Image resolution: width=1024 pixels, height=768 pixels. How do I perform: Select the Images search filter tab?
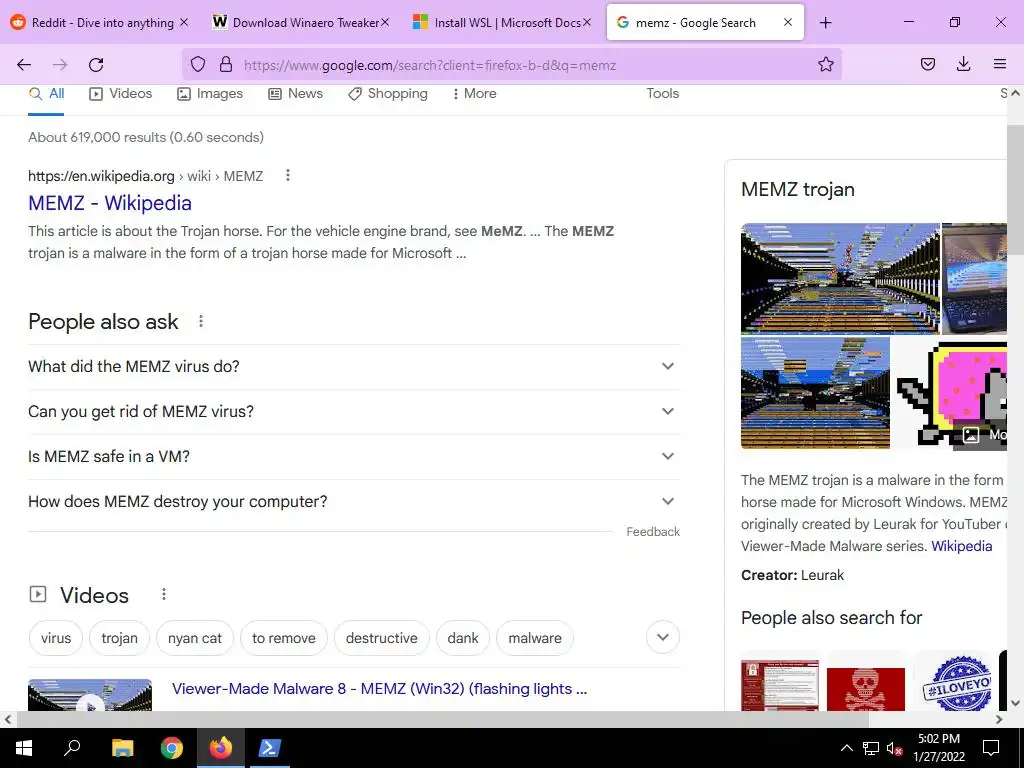pyautogui.click(x=210, y=93)
